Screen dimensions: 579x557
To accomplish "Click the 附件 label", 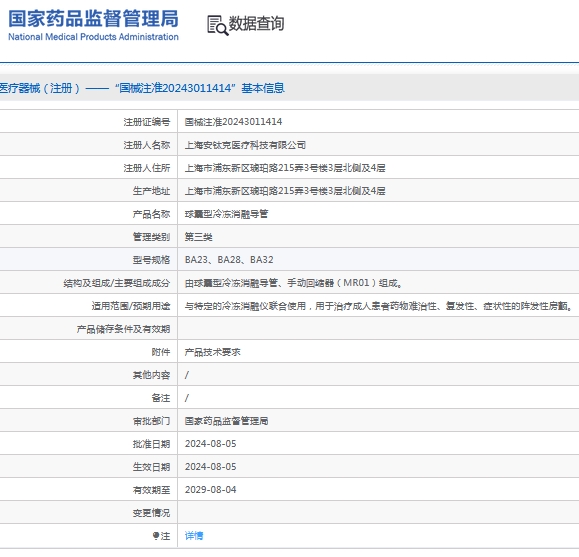I will pos(161,352).
